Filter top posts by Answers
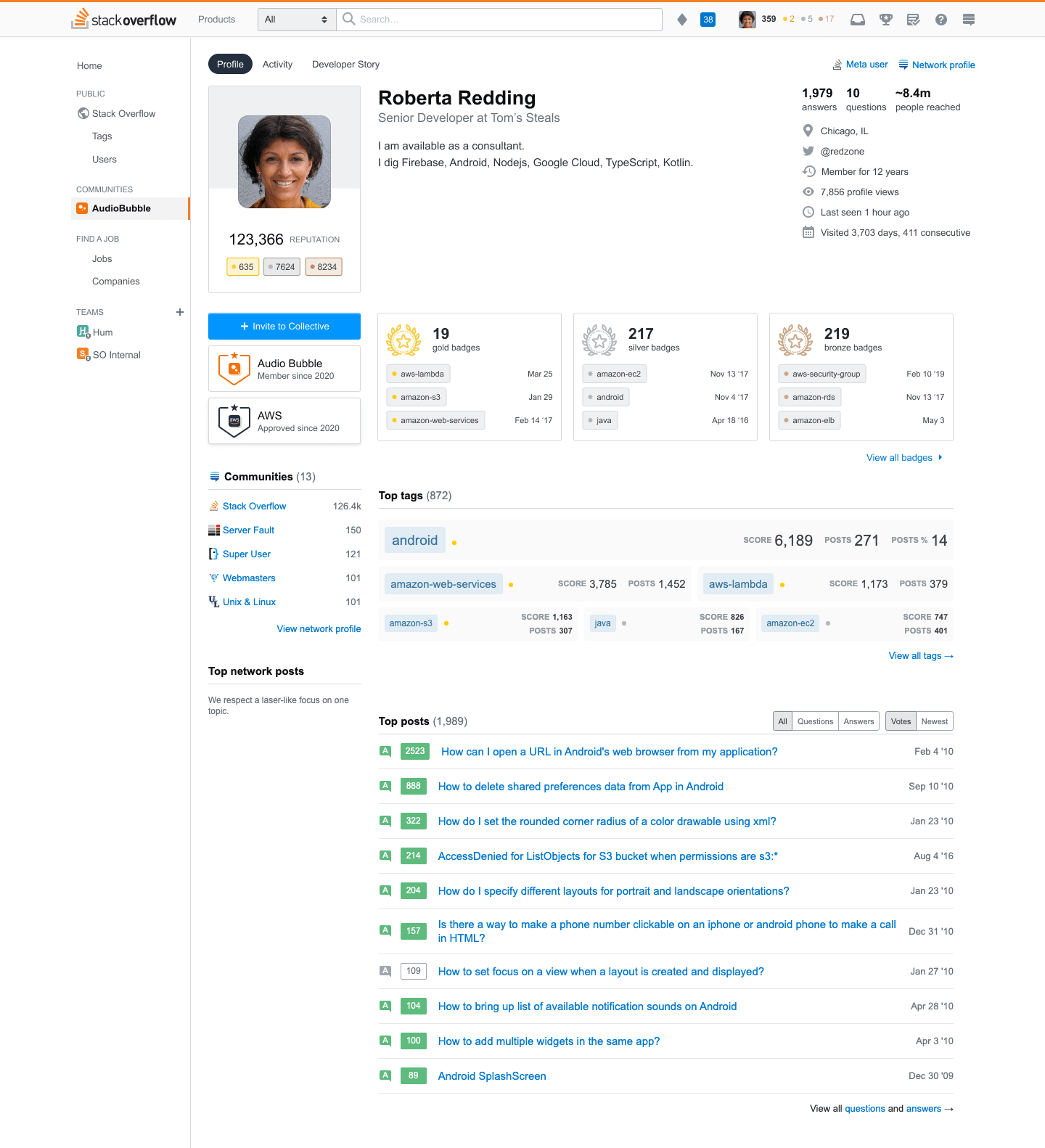Viewport: 1045px width, 1148px height. click(x=858, y=721)
